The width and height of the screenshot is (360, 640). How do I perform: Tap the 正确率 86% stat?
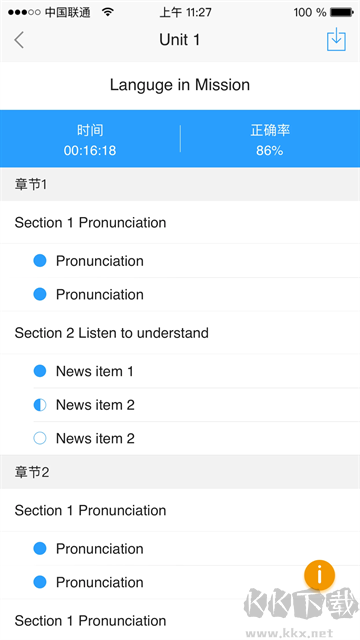tap(270, 140)
